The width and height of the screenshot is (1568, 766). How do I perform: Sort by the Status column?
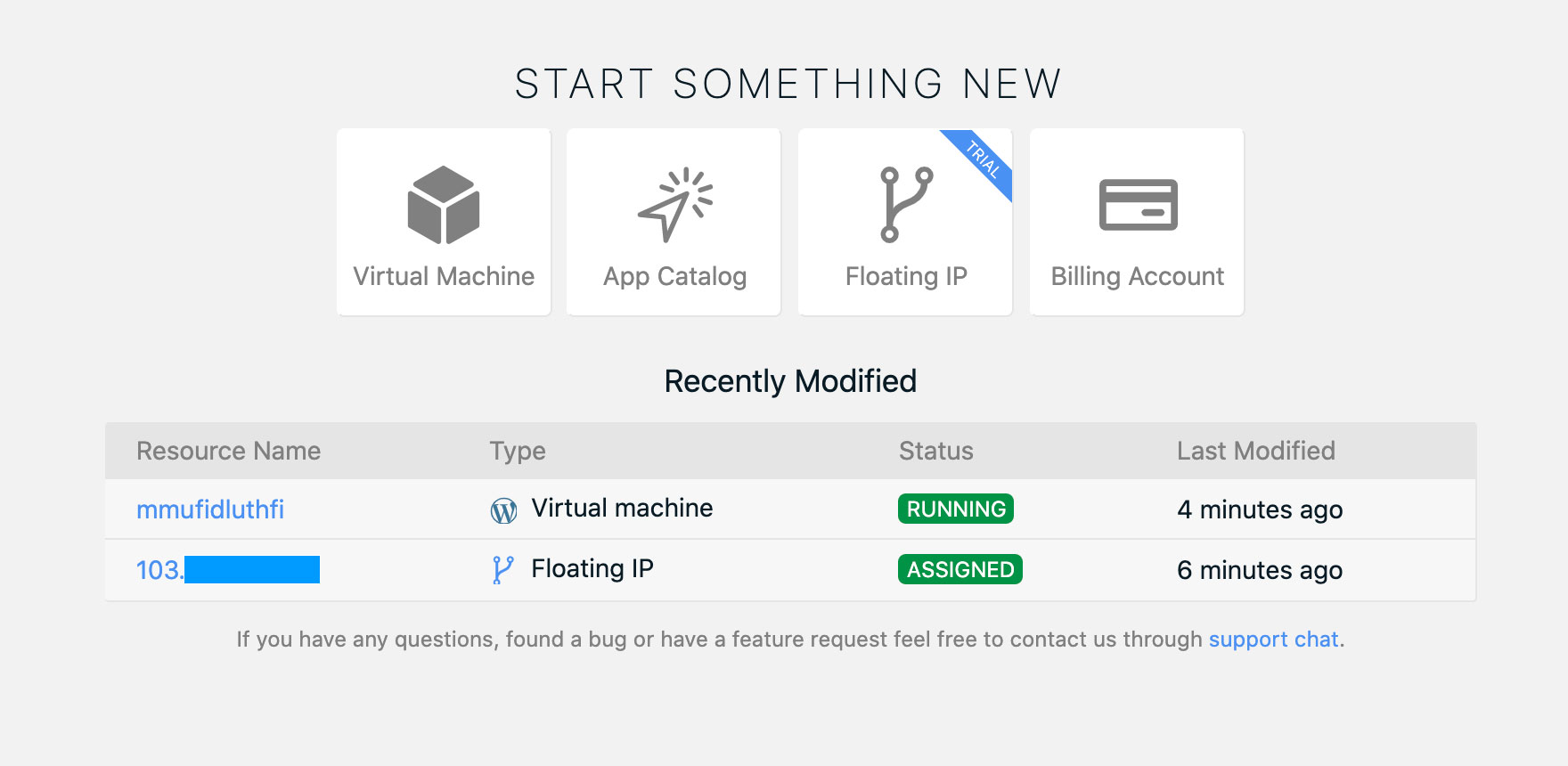tap(935, 451)
